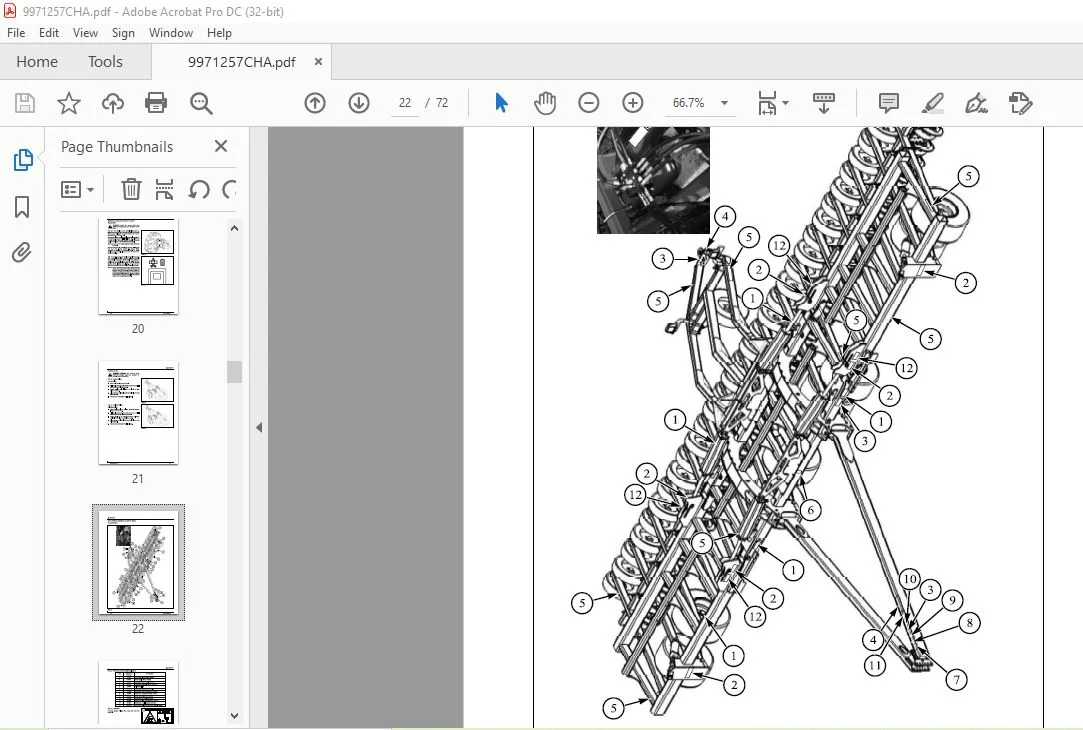Zoom out with minus button
Viewport: 1083px width, 730px height.
[x=588, y=103]
